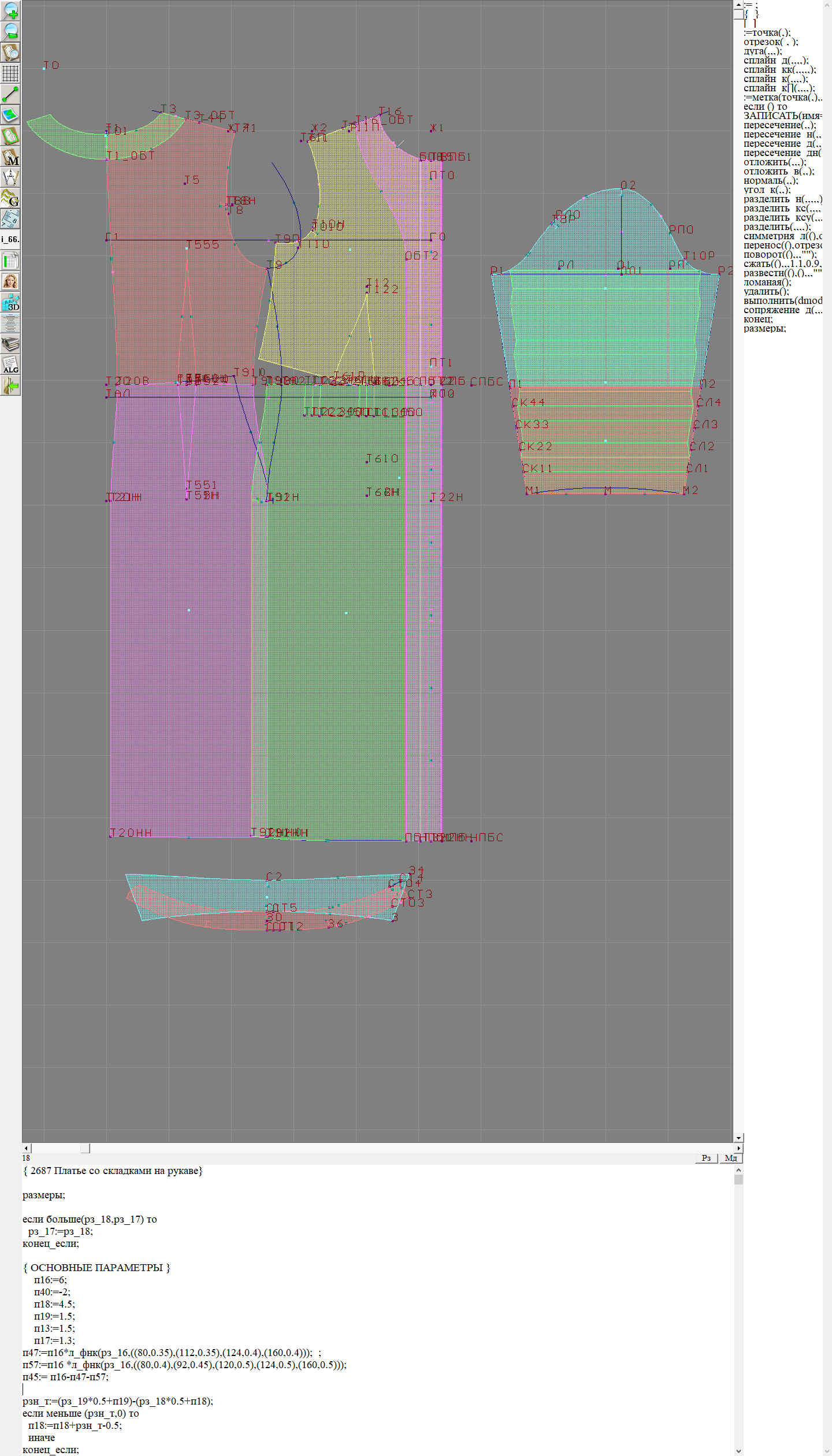Toggle the grid display icon
Image resolution: width=832 pixels, height=1456 pixels.
pyautogui.click(x=10, y=73)
